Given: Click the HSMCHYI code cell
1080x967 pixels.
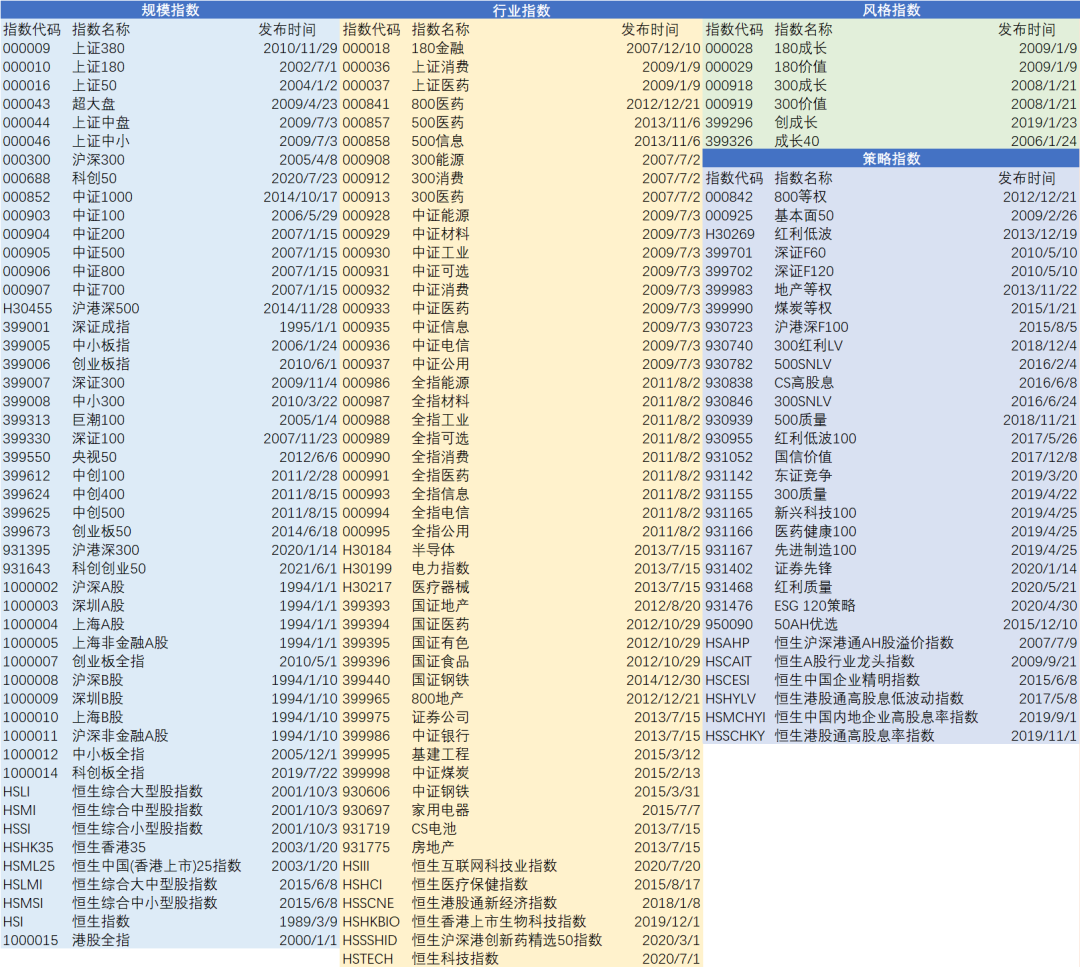Looking at the screenshot, I should point(735,718).
